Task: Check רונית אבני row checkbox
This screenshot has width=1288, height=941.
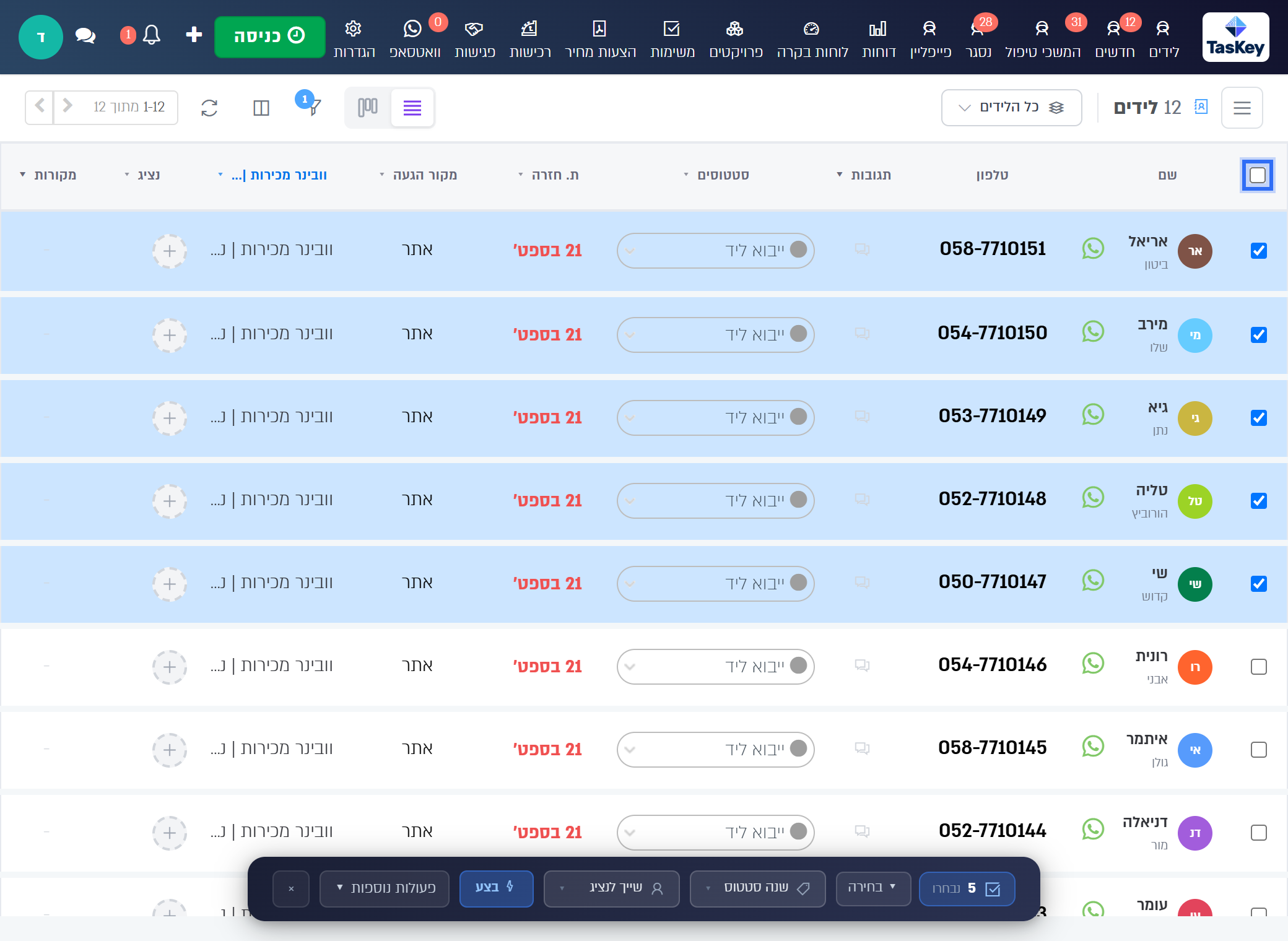Action: (1258, 667)
